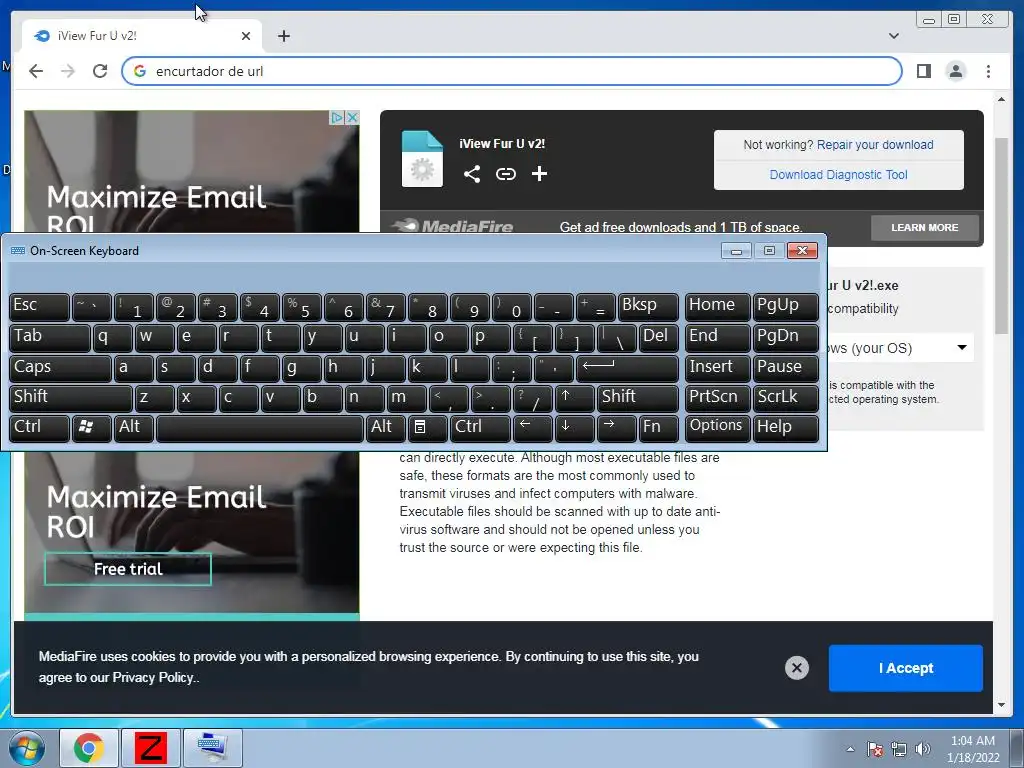This screenshot has height=768, width=1024.
Task: Click the left arrow key on keyboard
Action: tap(532, 427)
